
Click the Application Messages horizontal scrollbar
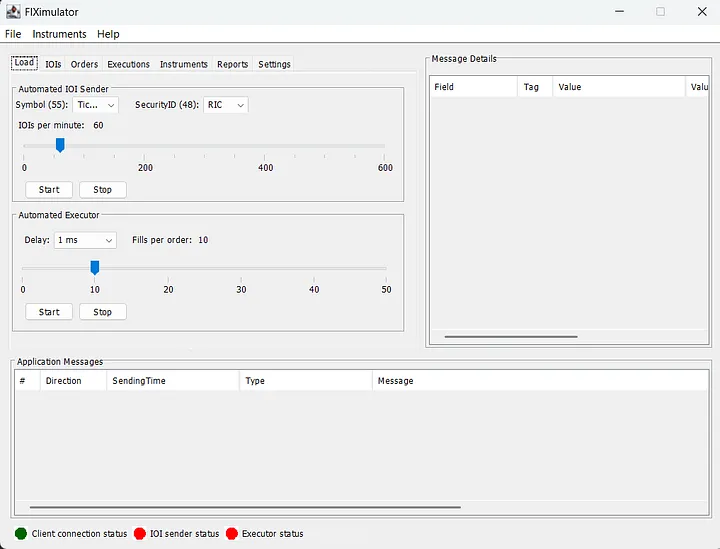coord(245,507)
